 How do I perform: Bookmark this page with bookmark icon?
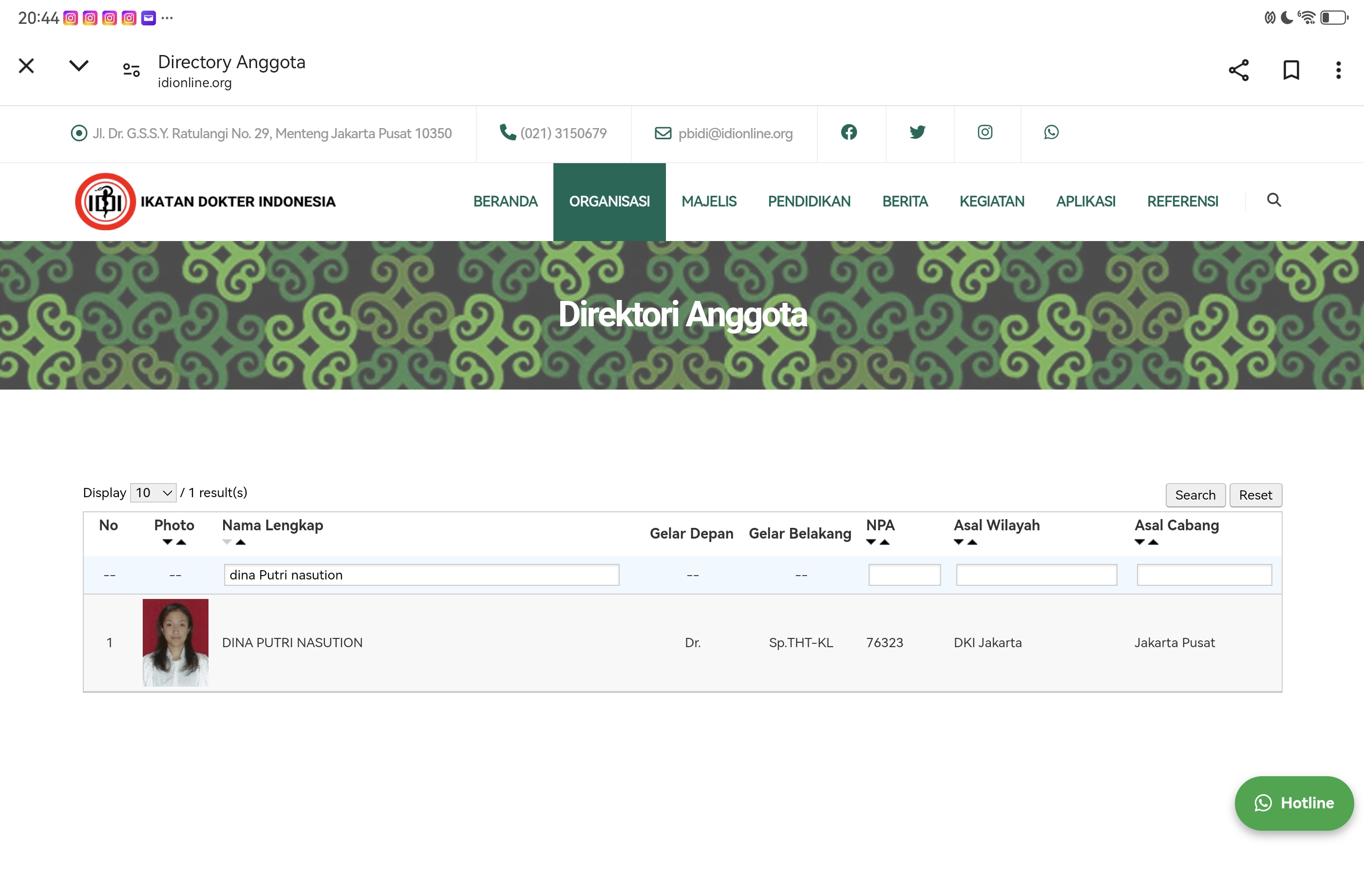point(1290,70)
